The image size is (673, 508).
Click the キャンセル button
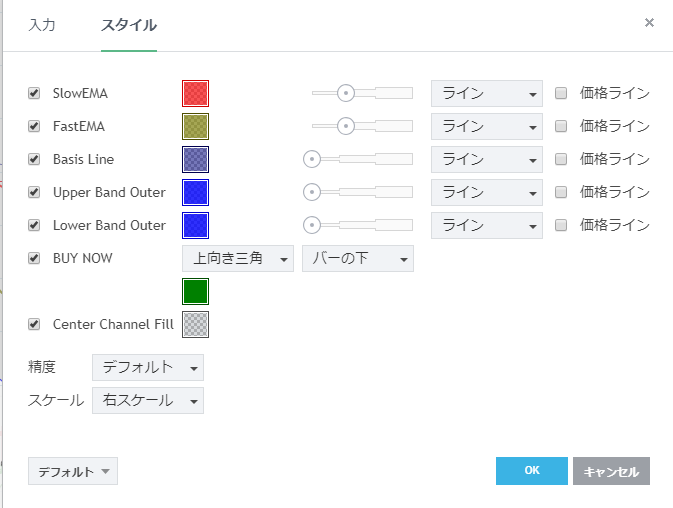611,471
